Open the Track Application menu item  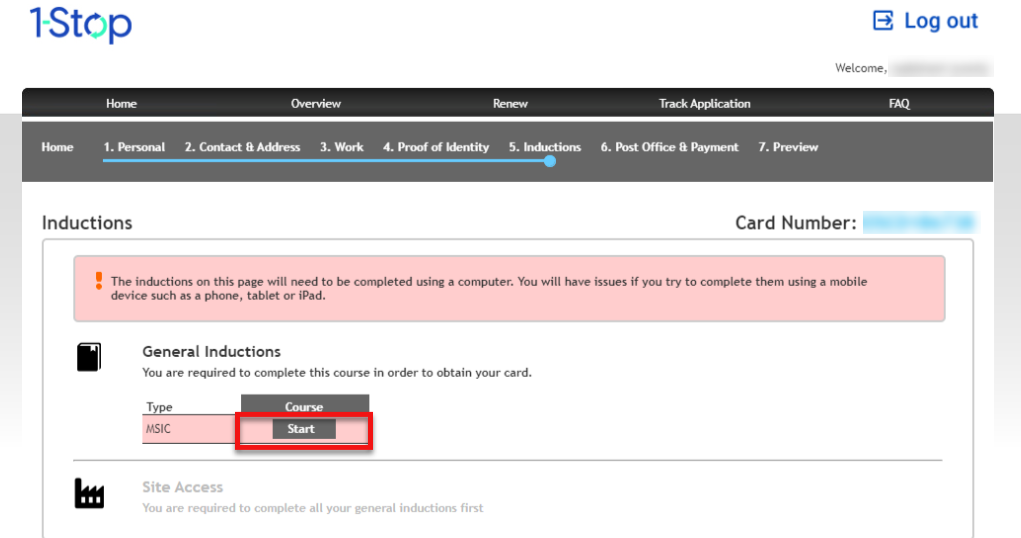(x=705, y=104)
